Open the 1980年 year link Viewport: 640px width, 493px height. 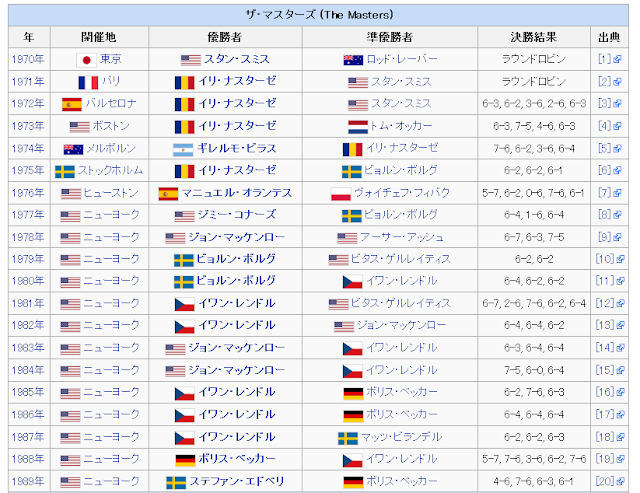coord(28,281)
